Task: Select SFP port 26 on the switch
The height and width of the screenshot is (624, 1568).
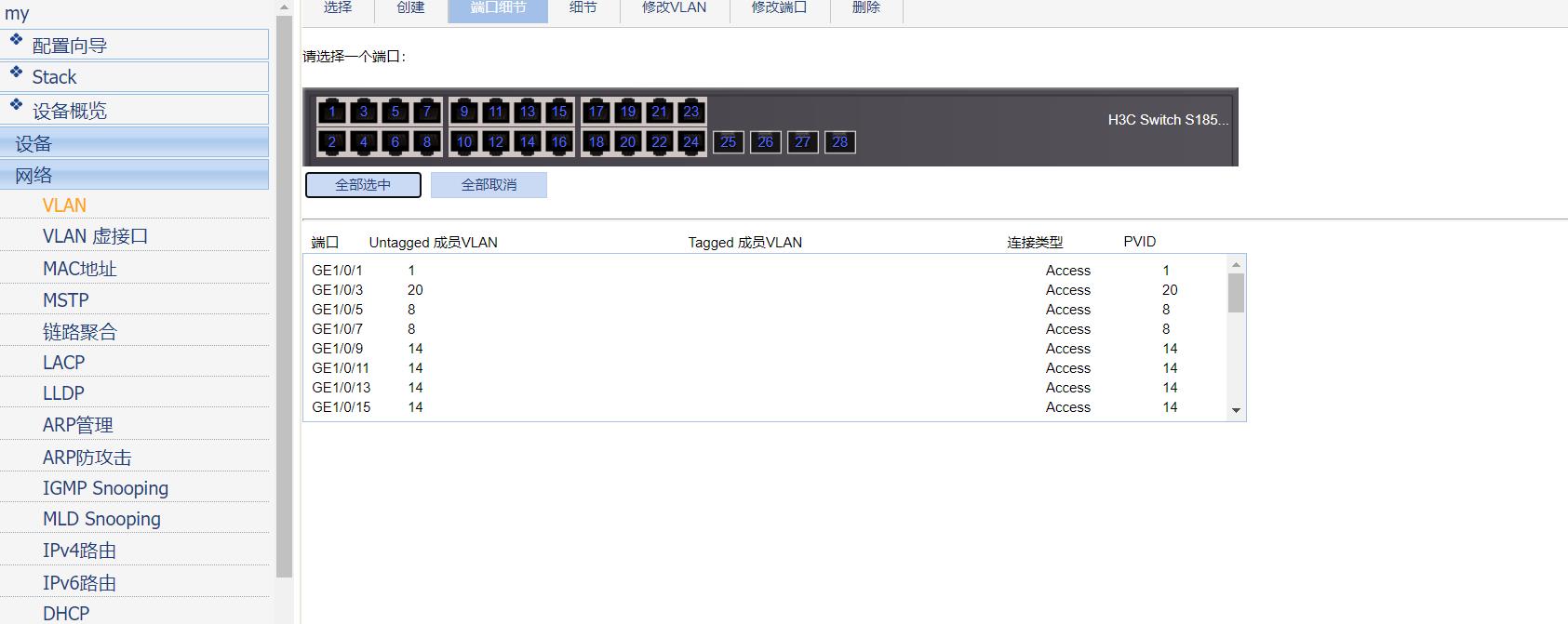Action: 766,142
